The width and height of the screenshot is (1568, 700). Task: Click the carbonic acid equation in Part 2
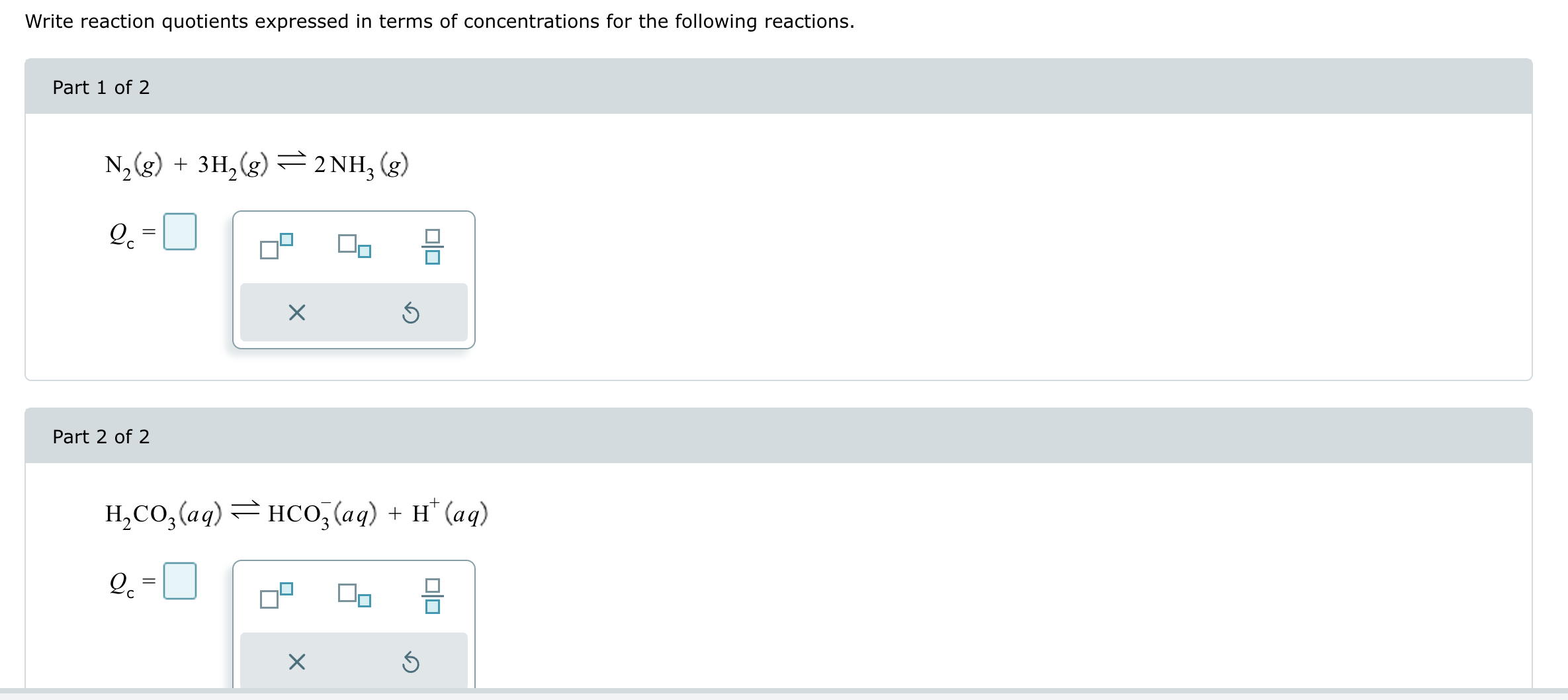[296, 513]
